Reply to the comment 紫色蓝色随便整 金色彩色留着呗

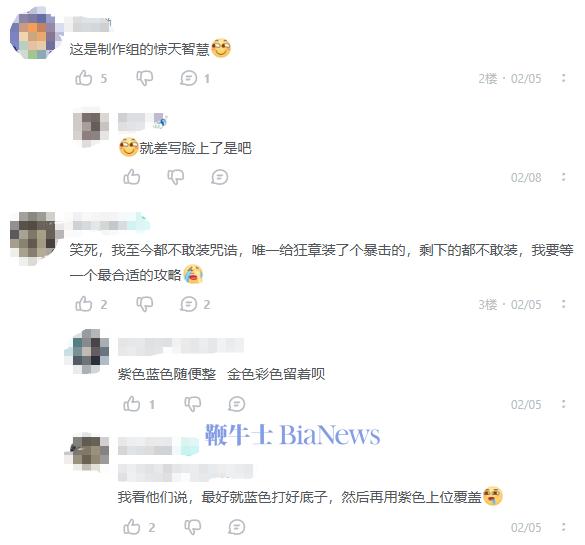coord(237,404)
